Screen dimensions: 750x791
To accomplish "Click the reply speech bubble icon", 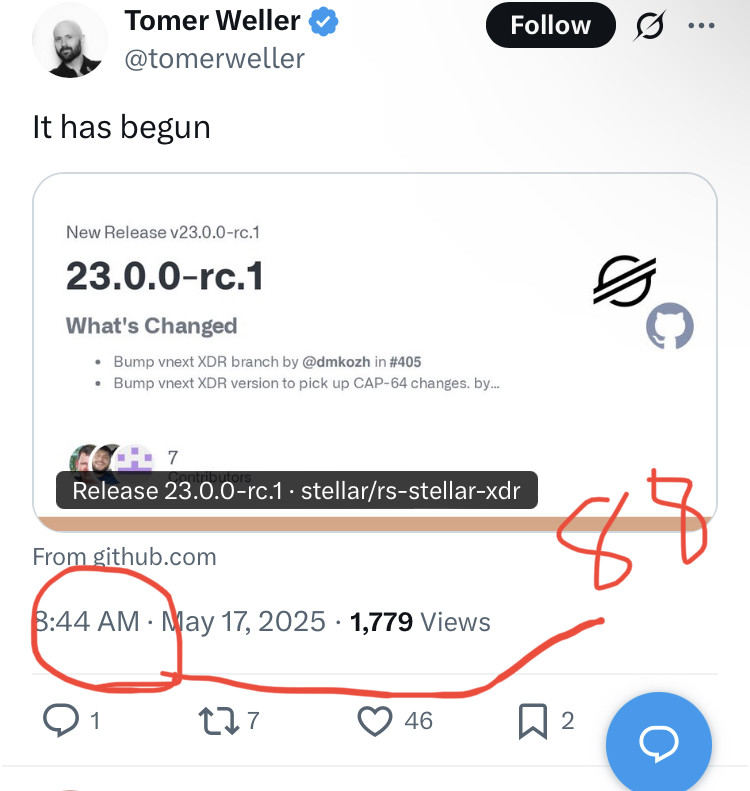I will 60,719.
